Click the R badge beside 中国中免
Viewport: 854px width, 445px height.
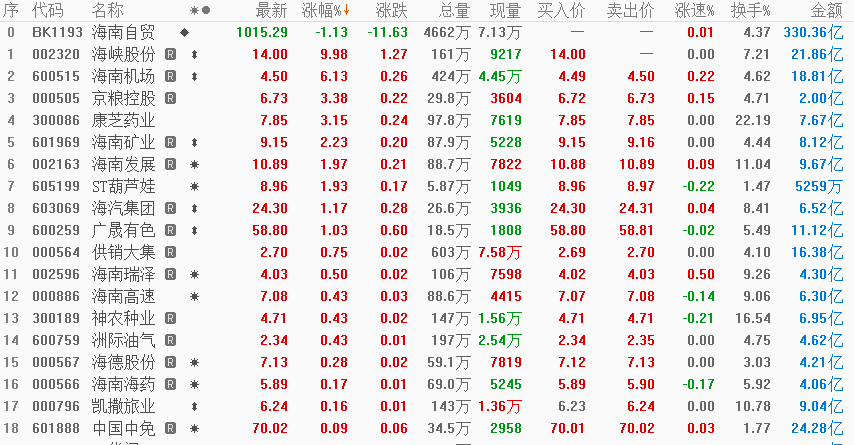point(170,428)
